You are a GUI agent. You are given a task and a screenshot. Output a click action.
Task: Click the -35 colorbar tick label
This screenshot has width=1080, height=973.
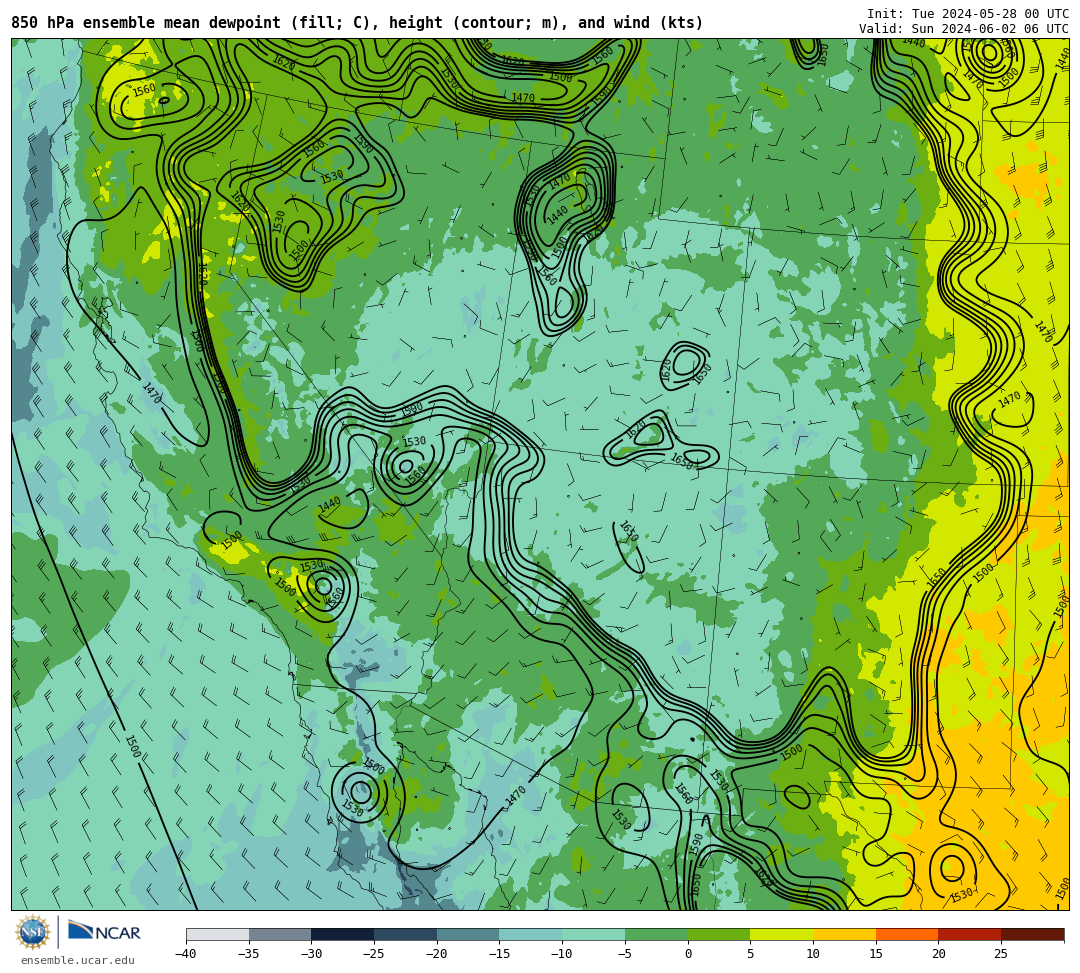point(248,954)
